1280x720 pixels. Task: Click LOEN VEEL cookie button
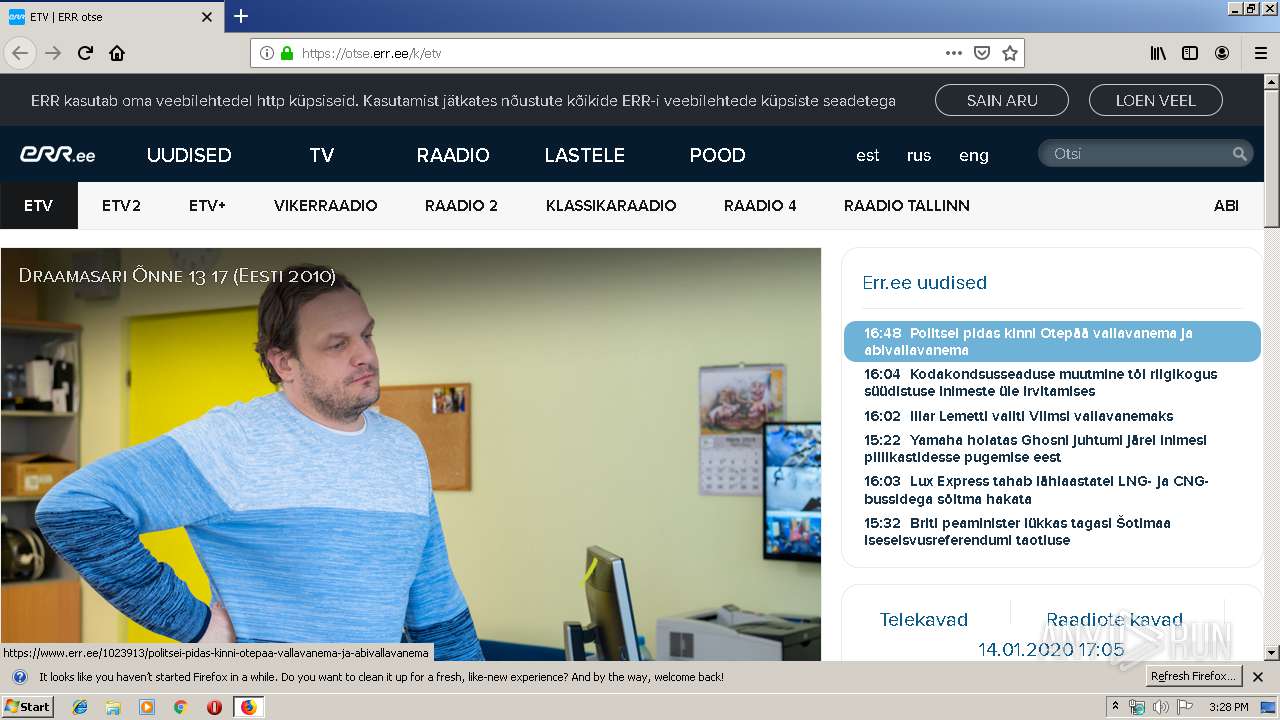[1155, 100]
